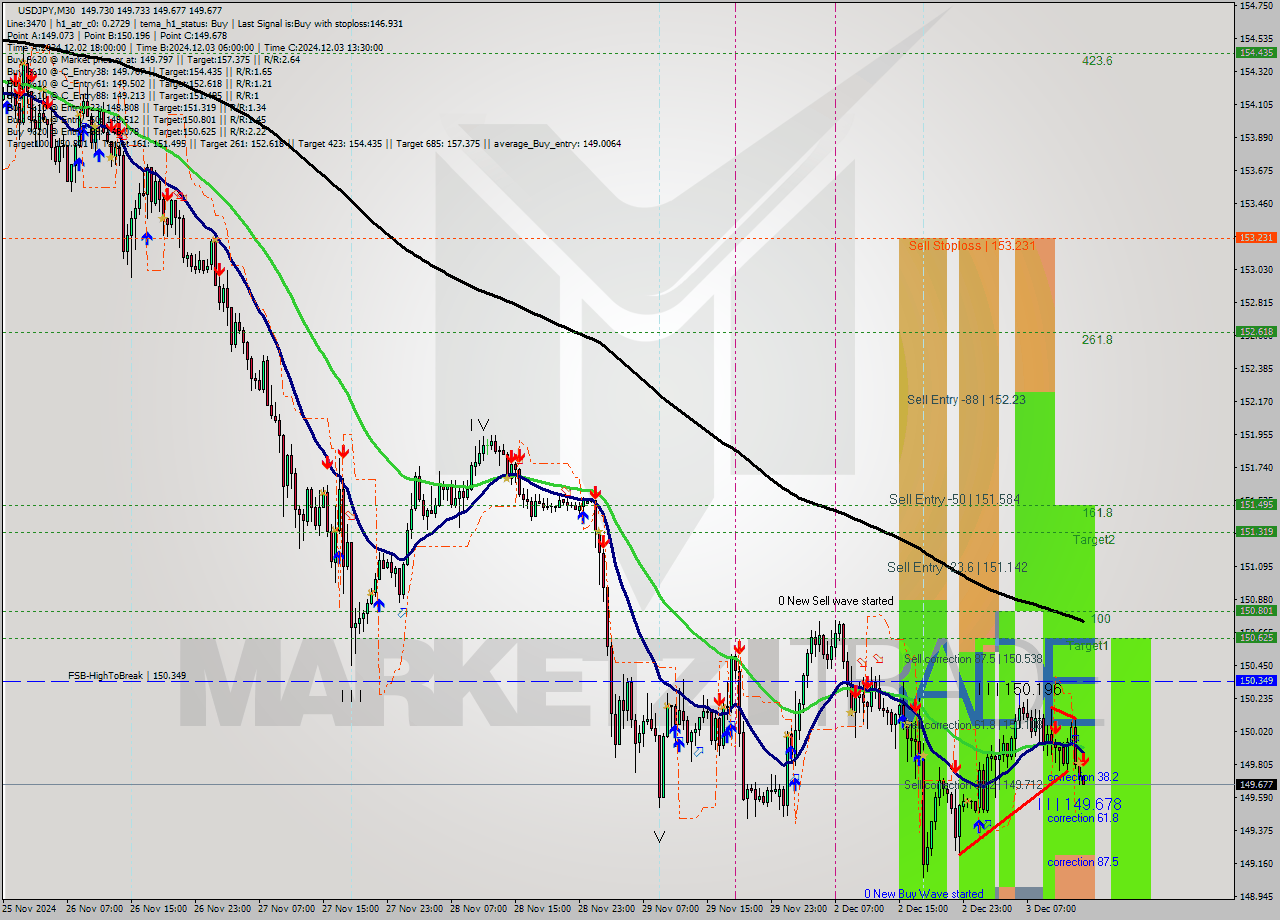Click '0 New Sell wave started' annotation
Image resolution: width=1280 pixels, height=920 pixels.
(836, 601)
